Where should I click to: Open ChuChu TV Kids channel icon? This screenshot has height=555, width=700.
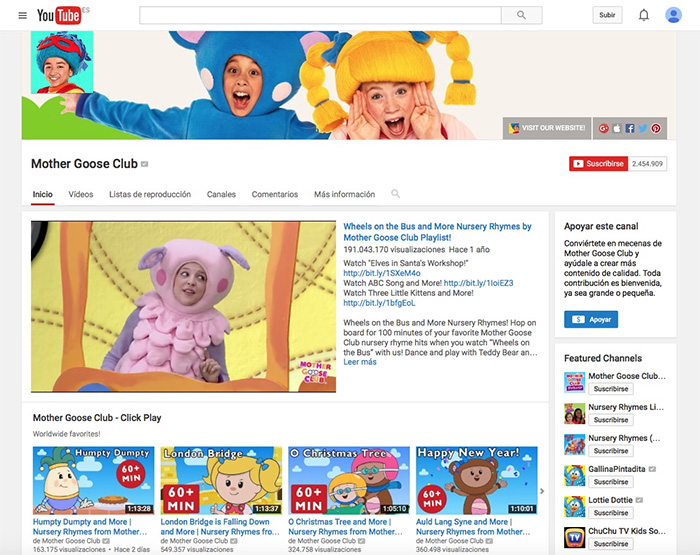(x=575, y=538)
